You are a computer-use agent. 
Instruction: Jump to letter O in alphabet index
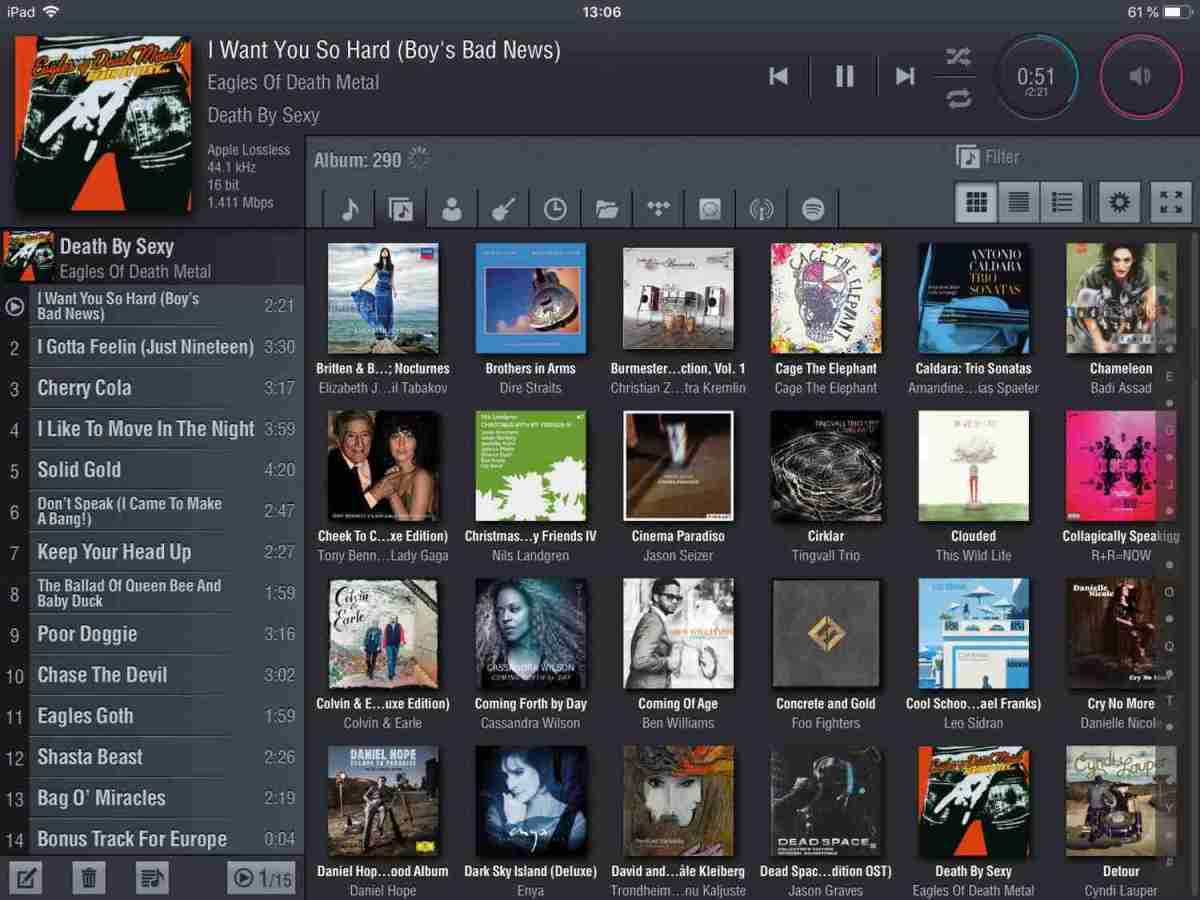pyautogui.click(x=1169, y=592)
